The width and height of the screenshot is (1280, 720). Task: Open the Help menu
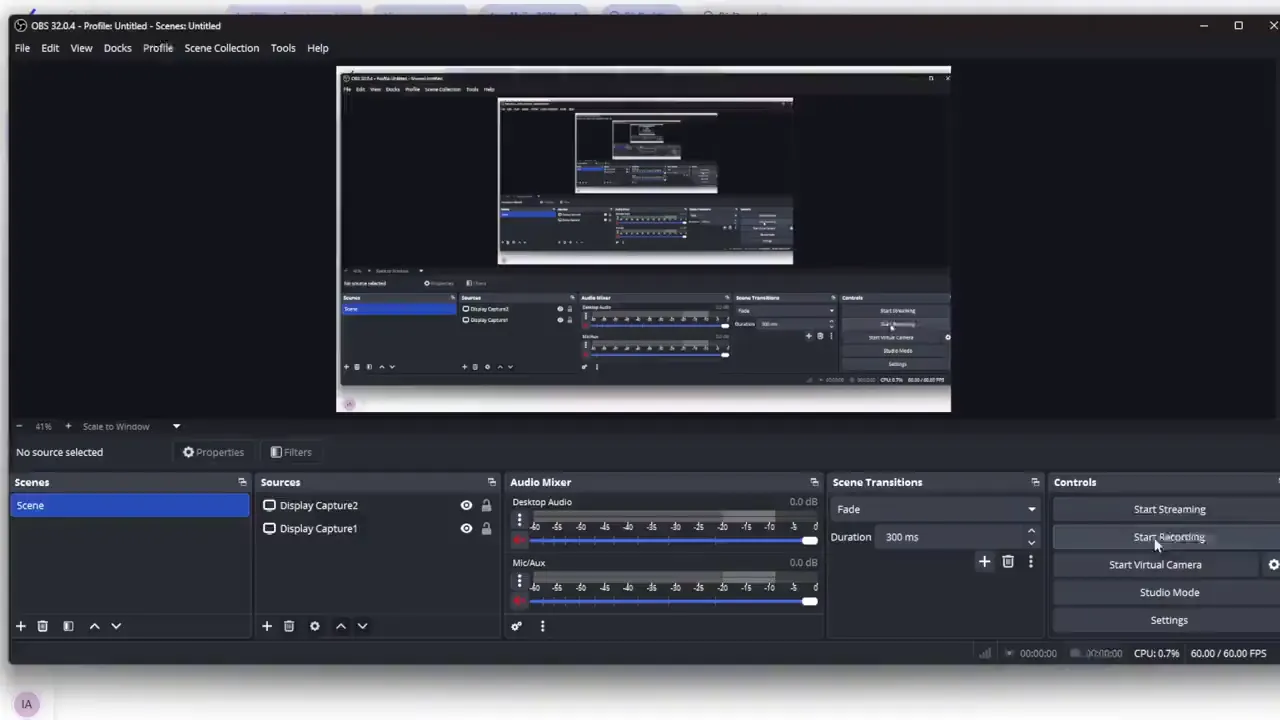318,48
